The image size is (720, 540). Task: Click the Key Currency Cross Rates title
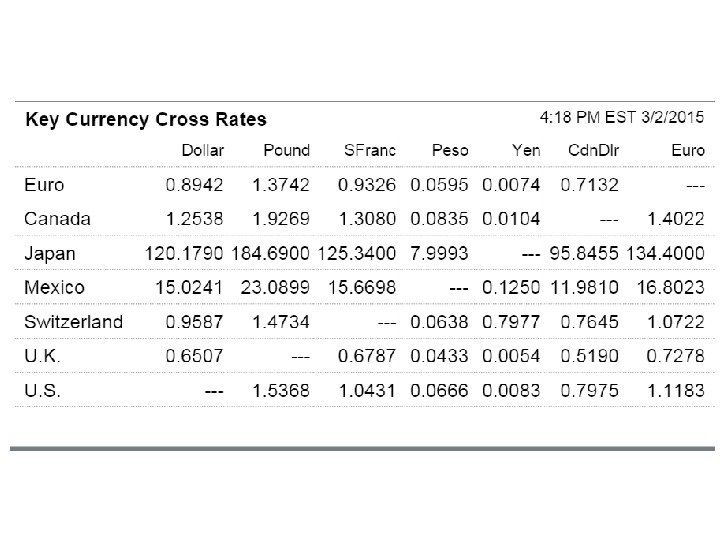[x=146, y=120]
